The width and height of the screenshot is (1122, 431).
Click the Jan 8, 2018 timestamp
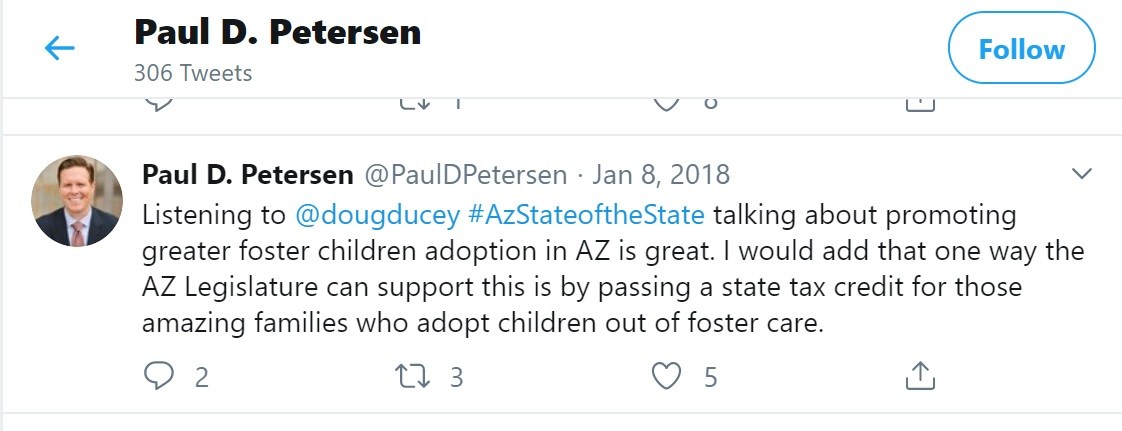(x=661, y=175)
